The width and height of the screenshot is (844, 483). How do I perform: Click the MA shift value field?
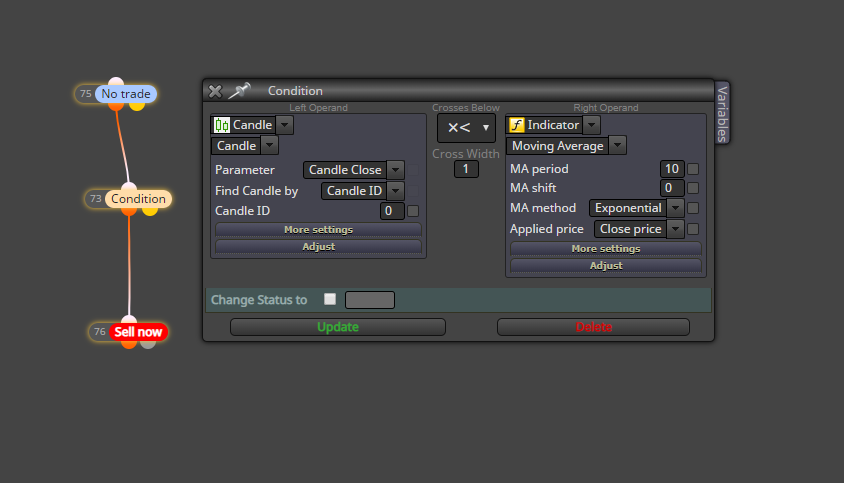pyautogui.click(x=672, y=188)
